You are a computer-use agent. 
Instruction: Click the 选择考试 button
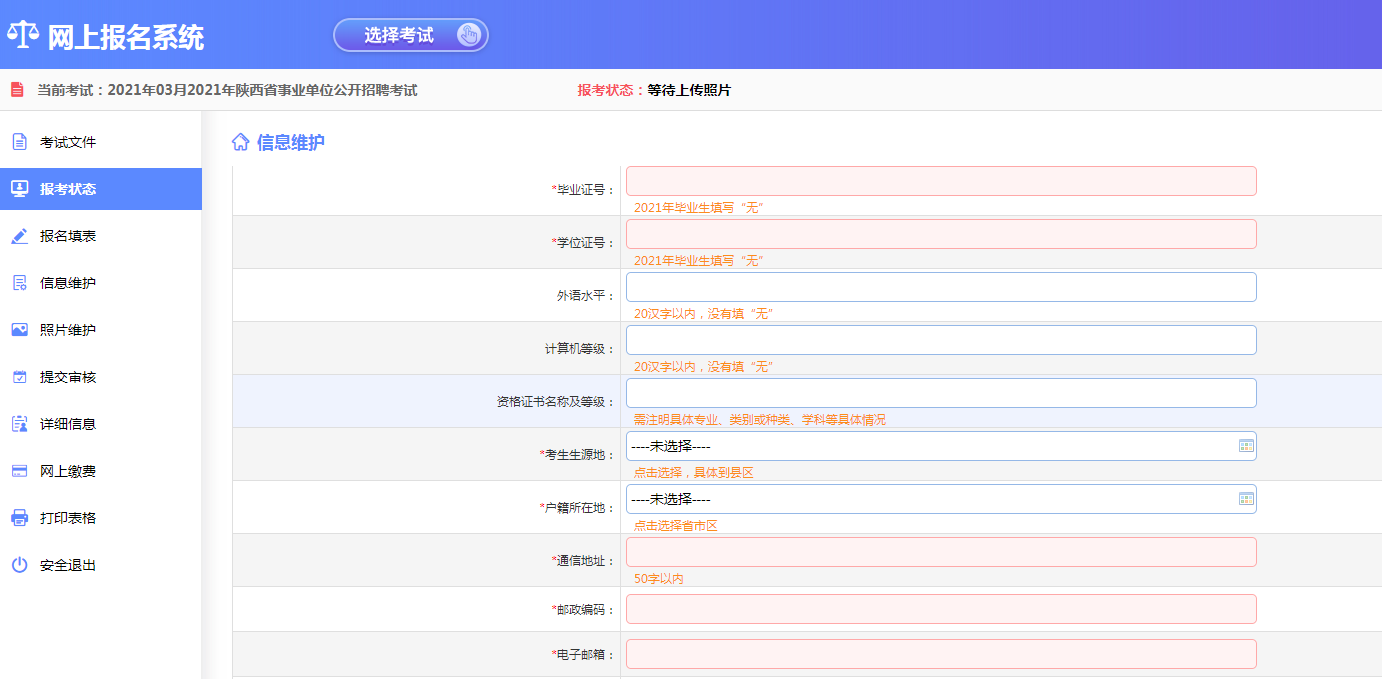(x=410, y=34)
